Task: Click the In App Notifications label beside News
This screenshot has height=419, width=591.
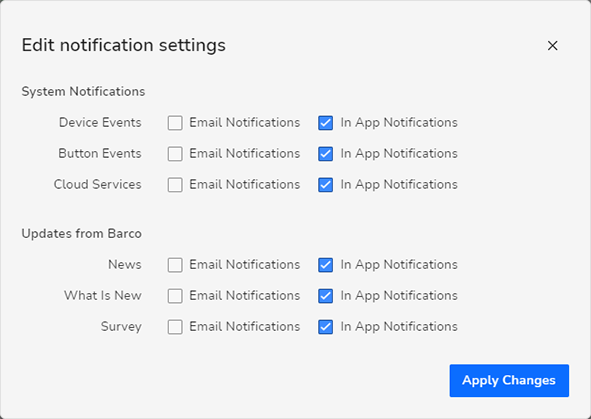Action: (x=399, y=265)
